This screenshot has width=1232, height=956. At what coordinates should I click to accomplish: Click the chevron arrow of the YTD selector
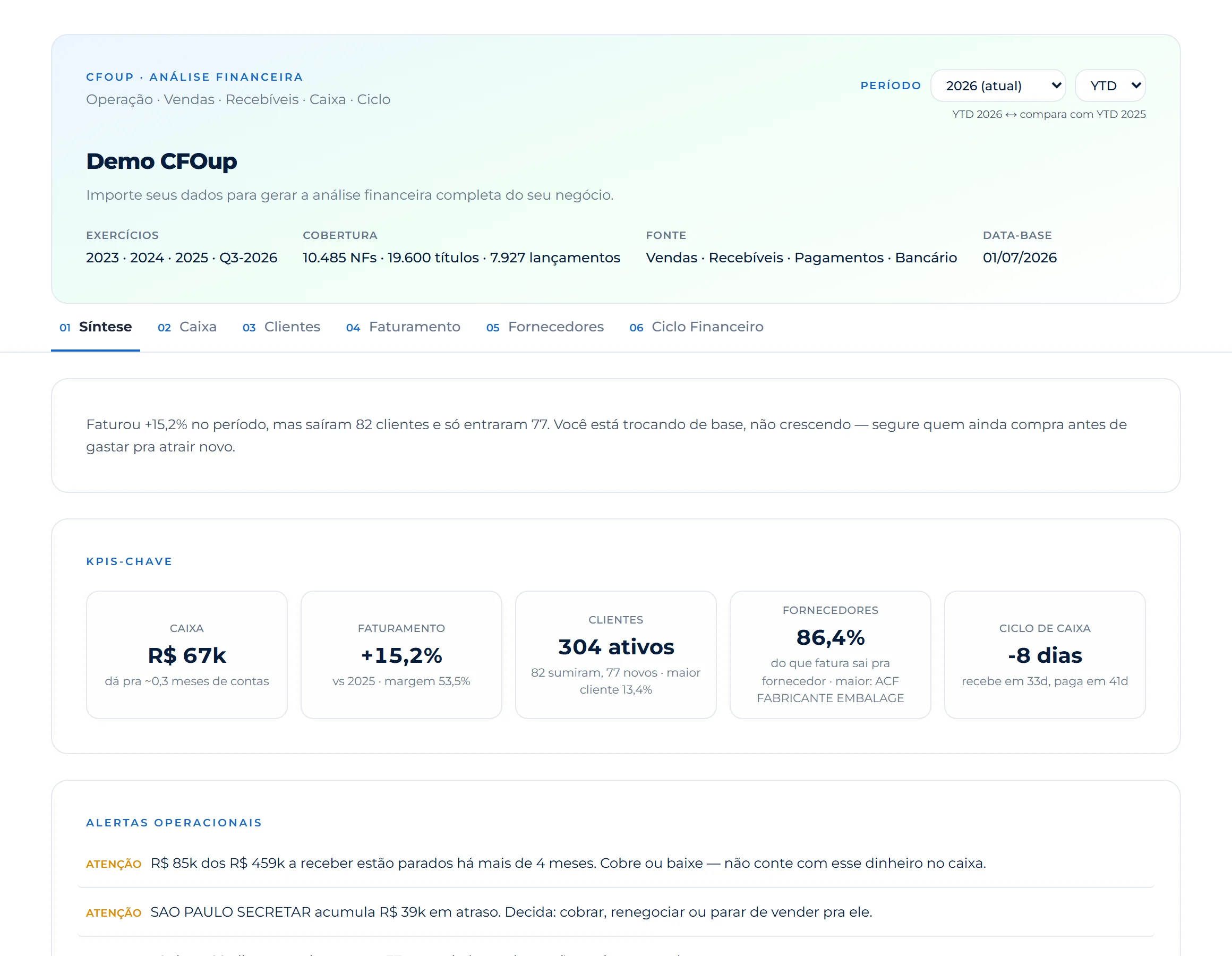[1136, 86]
